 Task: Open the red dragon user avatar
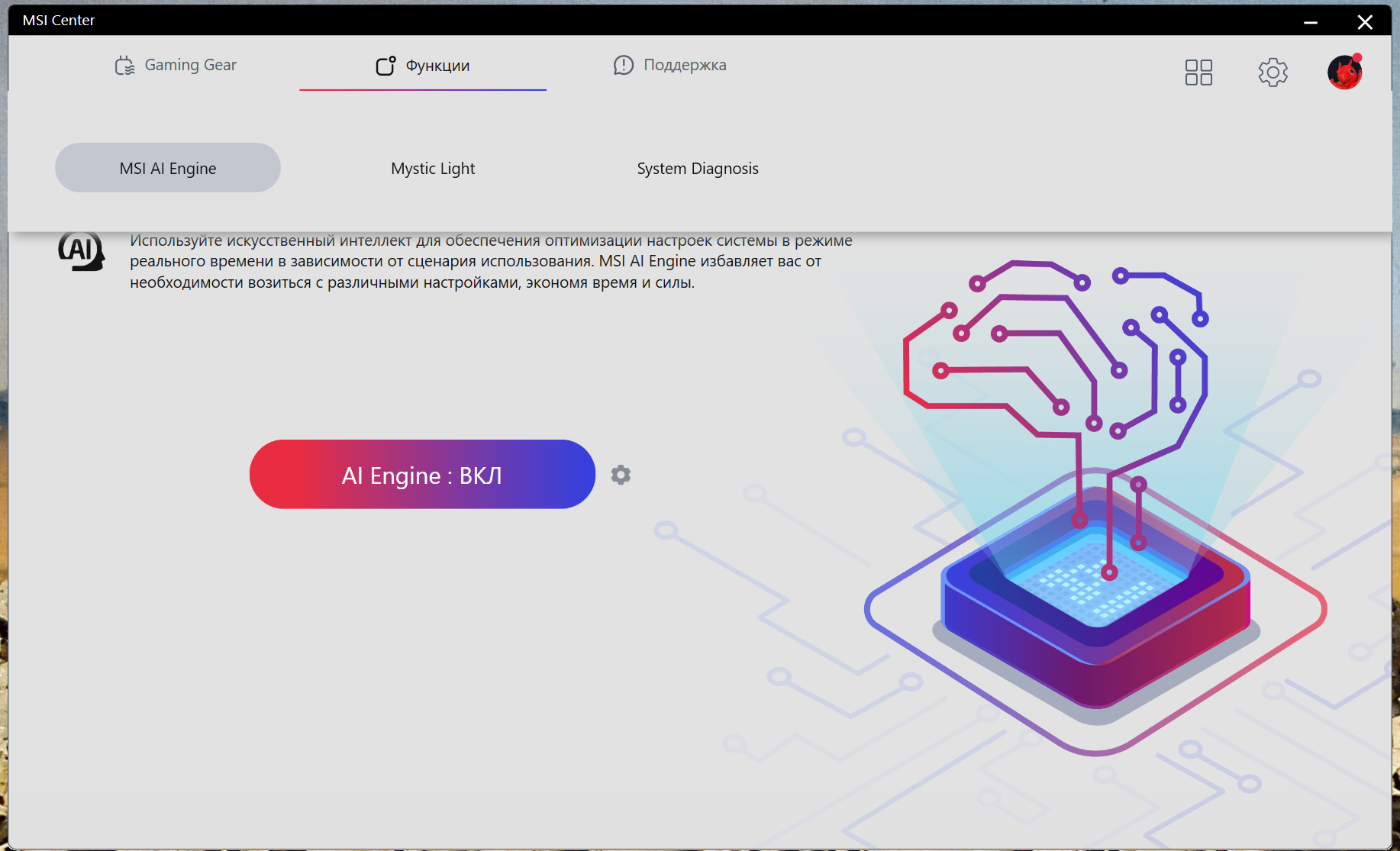pos(1344,73)
